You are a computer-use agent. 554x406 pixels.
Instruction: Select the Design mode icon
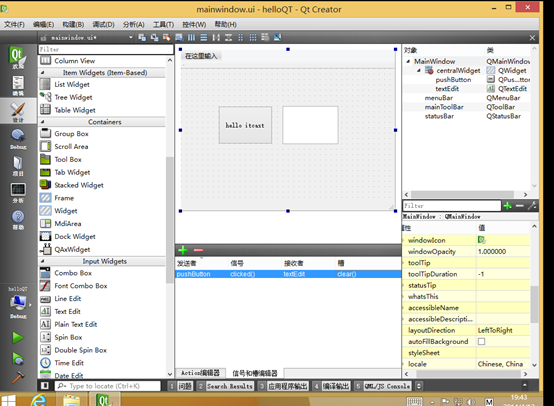coord(18,112)
